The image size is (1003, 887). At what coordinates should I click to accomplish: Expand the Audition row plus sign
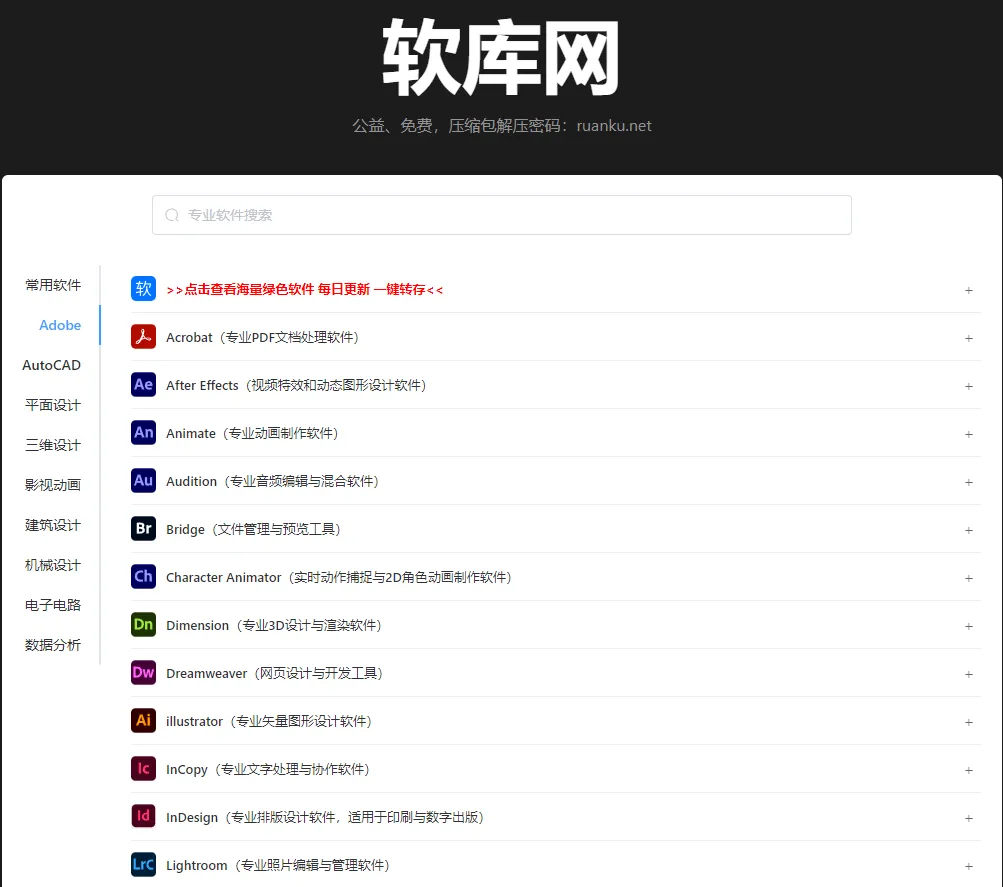968,482
